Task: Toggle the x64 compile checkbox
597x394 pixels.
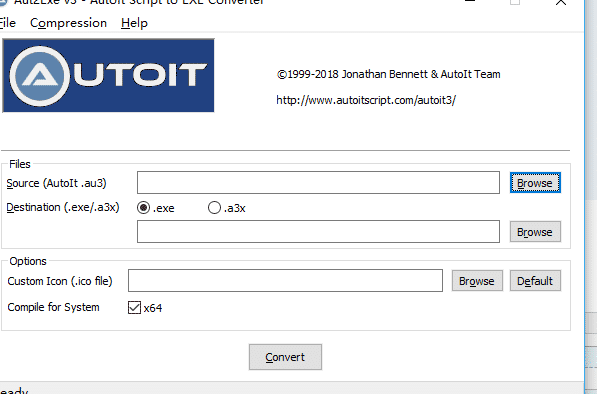Action: tap(134, 308)
